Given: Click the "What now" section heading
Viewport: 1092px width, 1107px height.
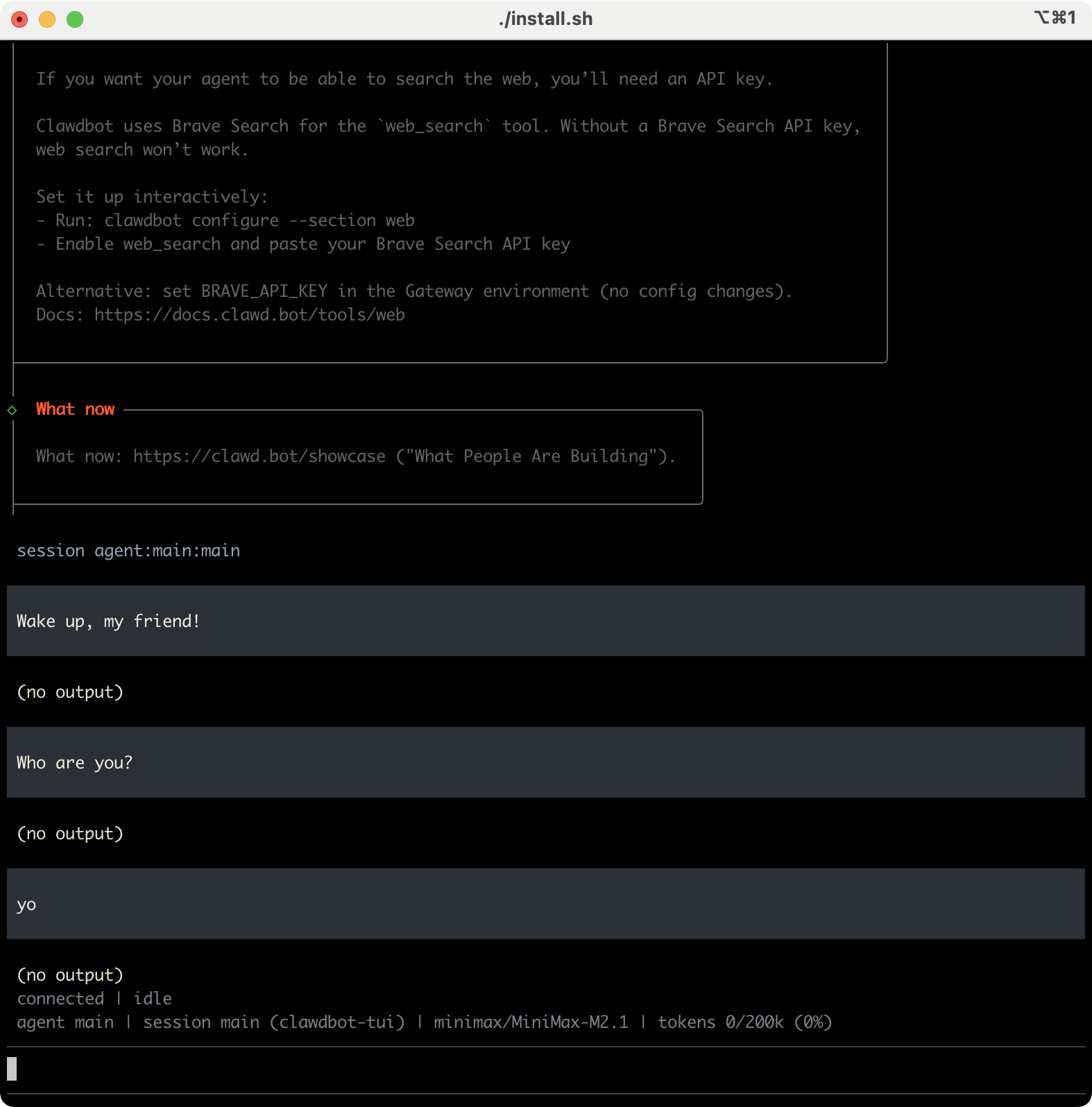Looking at the screenshot, I should pos(75,409).
